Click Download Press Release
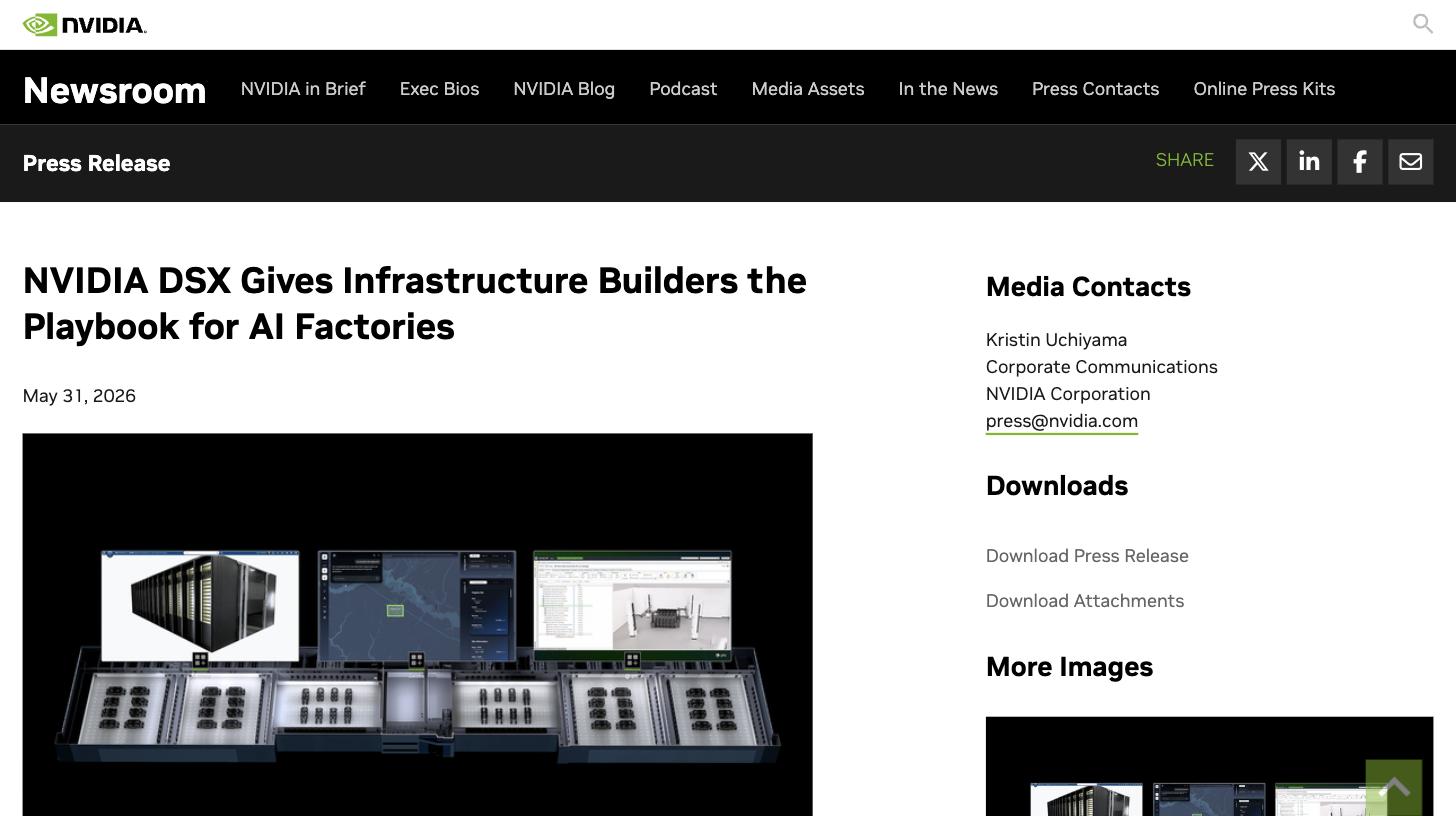Screen dimensions: 1456x816 [x=1087, y=556]
